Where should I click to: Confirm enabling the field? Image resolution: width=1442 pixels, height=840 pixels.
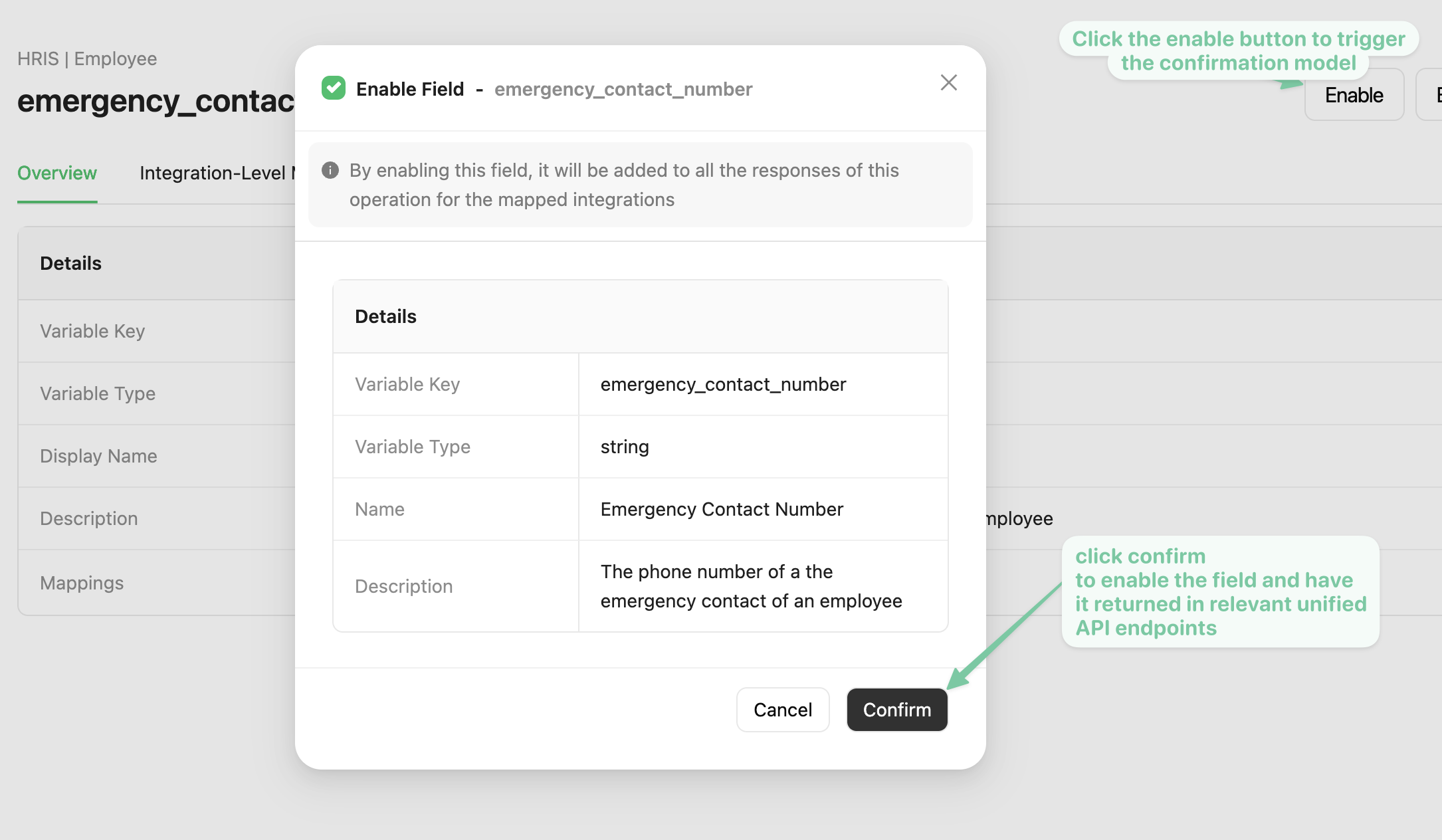(x=896, y=710)
